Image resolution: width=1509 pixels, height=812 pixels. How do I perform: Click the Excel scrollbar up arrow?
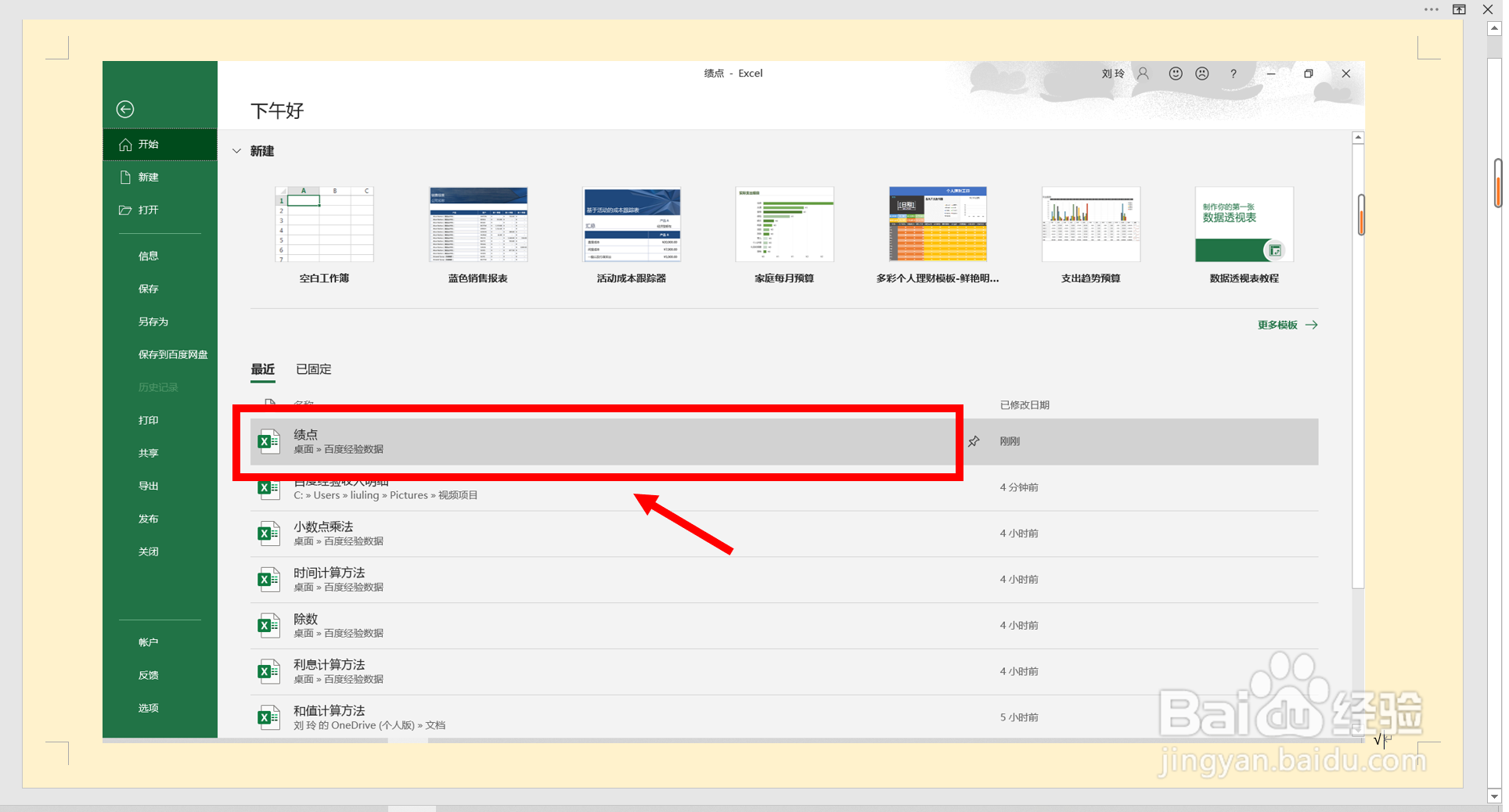coord(1359,138)
